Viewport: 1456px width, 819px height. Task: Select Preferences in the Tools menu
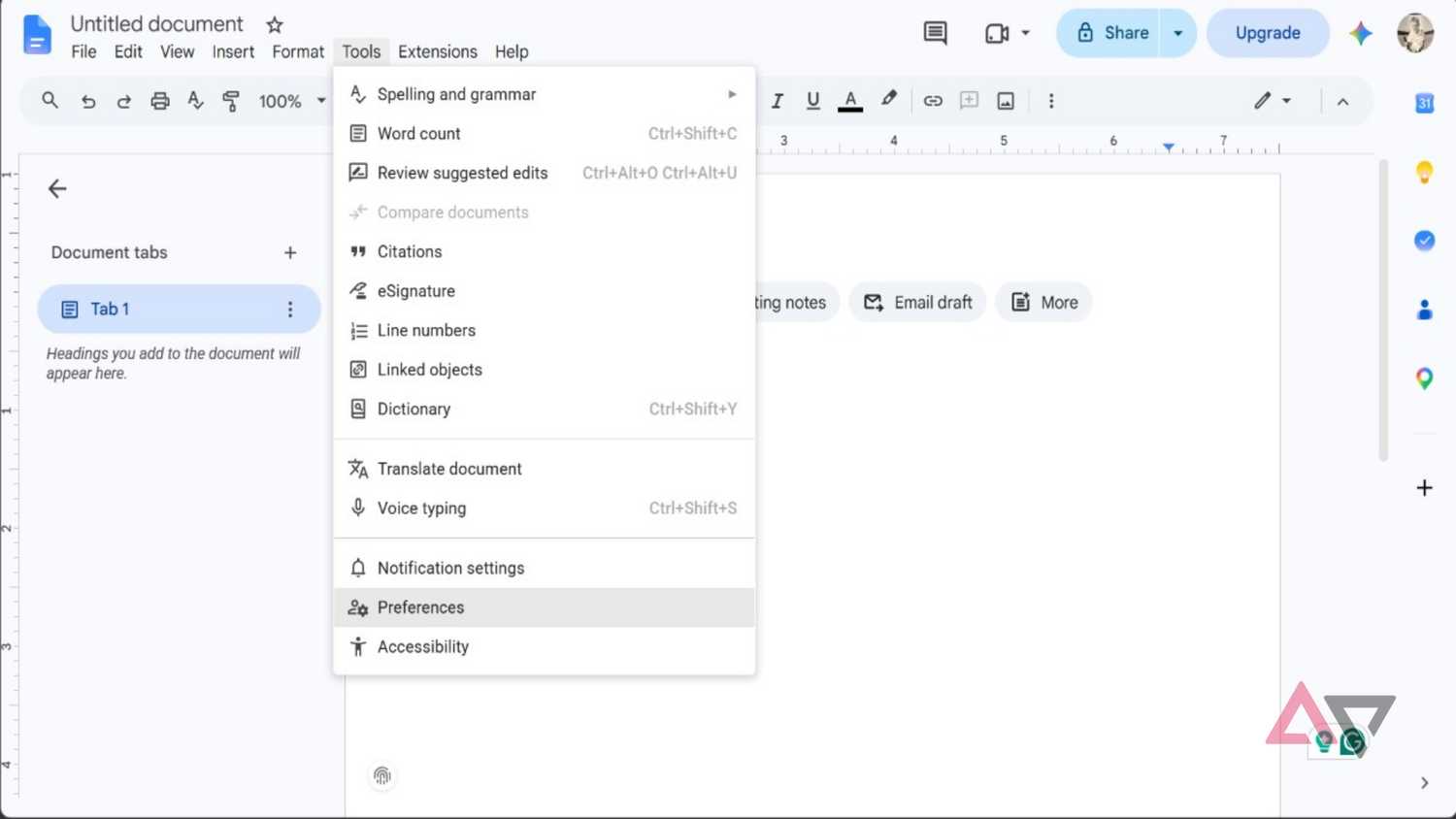point(544,607)
